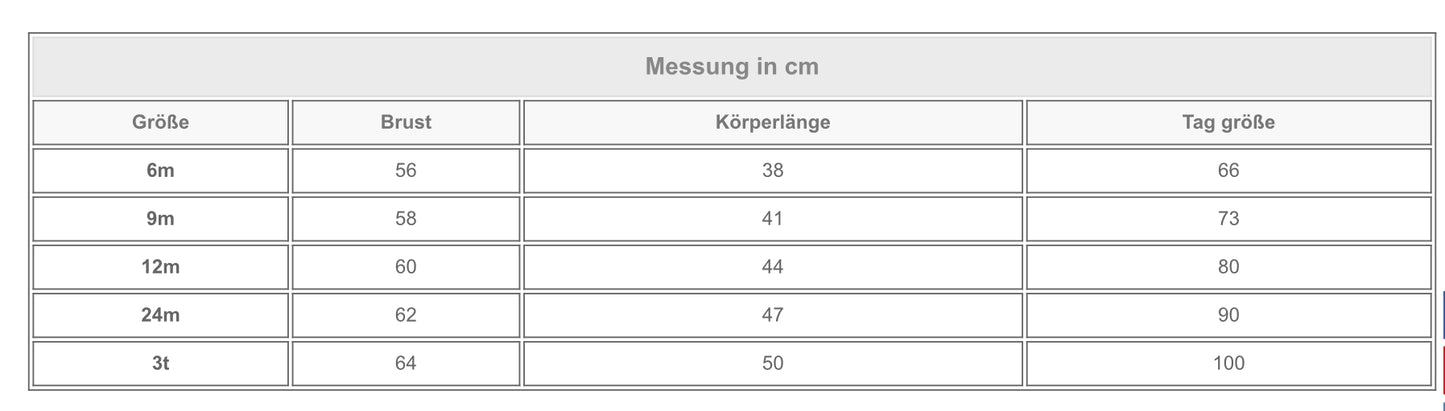Click the Körperlänge value 50 cell
The image size is (1445, 411).
(772, 363)
